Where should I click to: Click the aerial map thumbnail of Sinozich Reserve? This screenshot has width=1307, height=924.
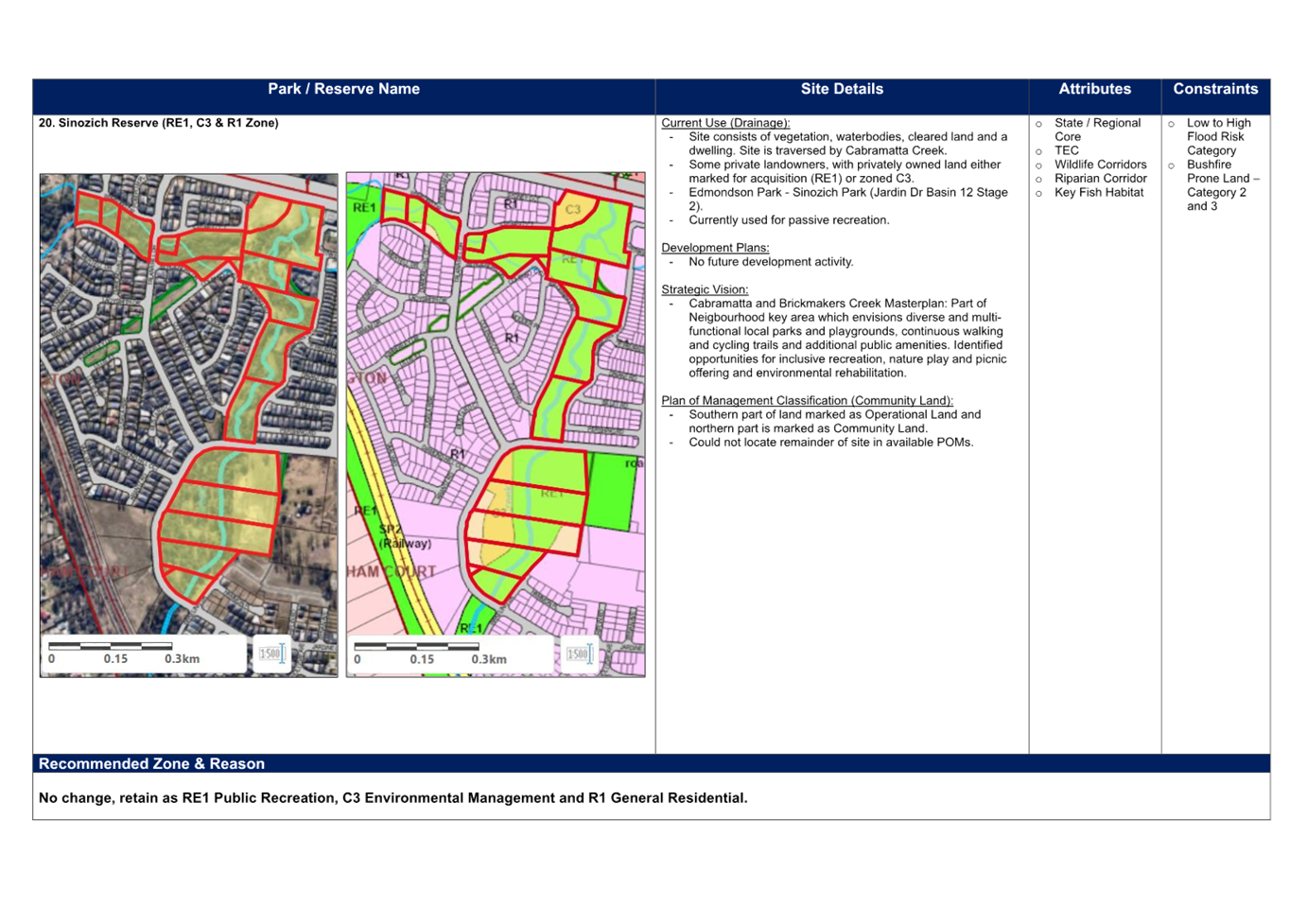tap(188, 425)
